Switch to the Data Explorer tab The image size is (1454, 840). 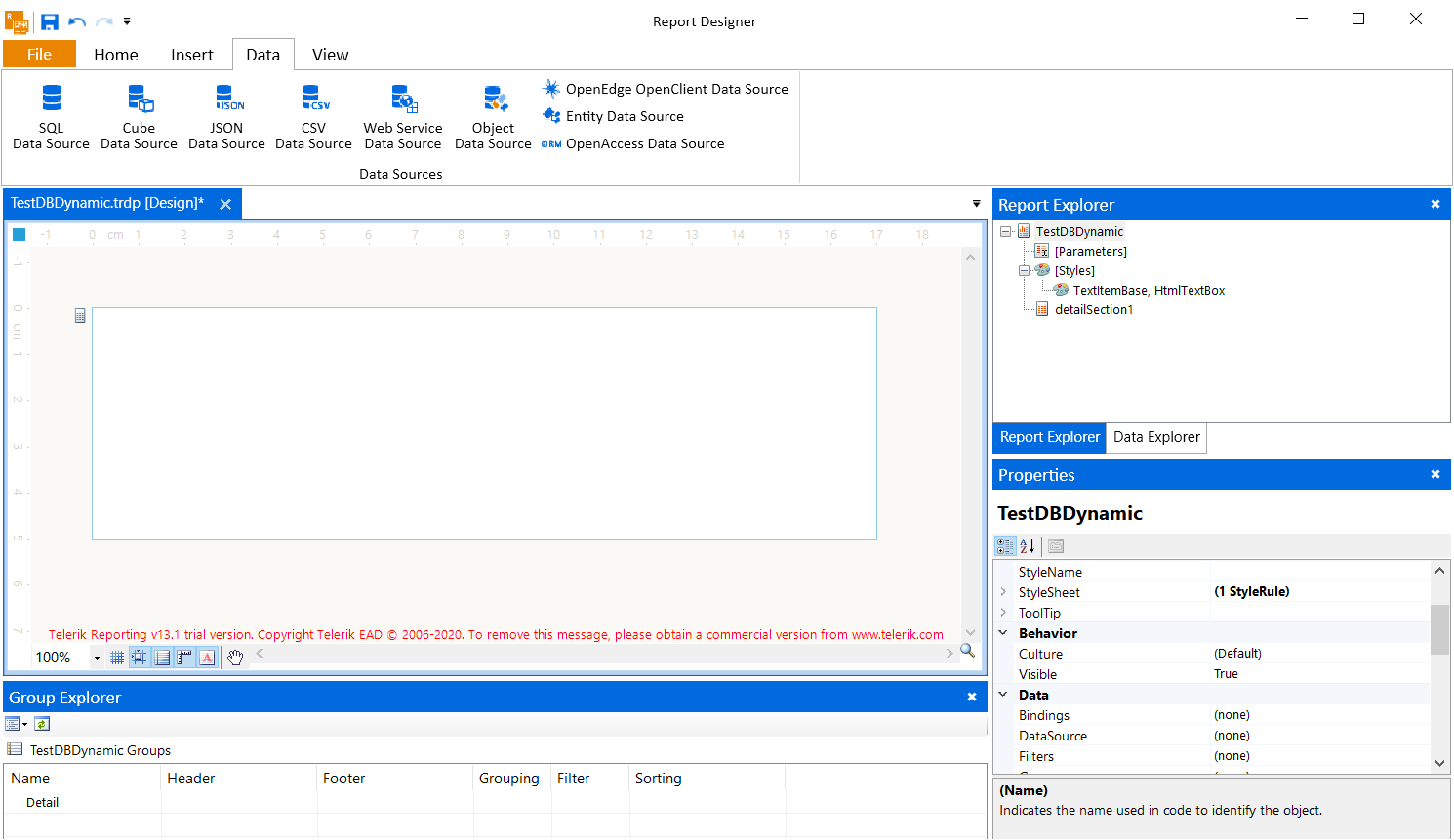click(1156, 437)
